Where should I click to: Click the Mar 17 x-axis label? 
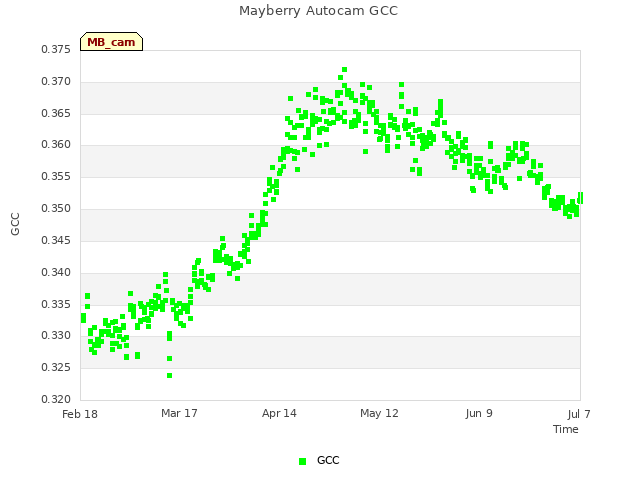(179, 413)
